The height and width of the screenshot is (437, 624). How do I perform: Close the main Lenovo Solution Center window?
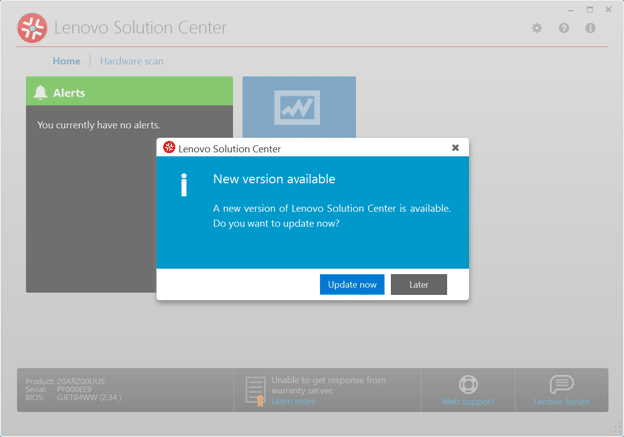click(608, 10)
